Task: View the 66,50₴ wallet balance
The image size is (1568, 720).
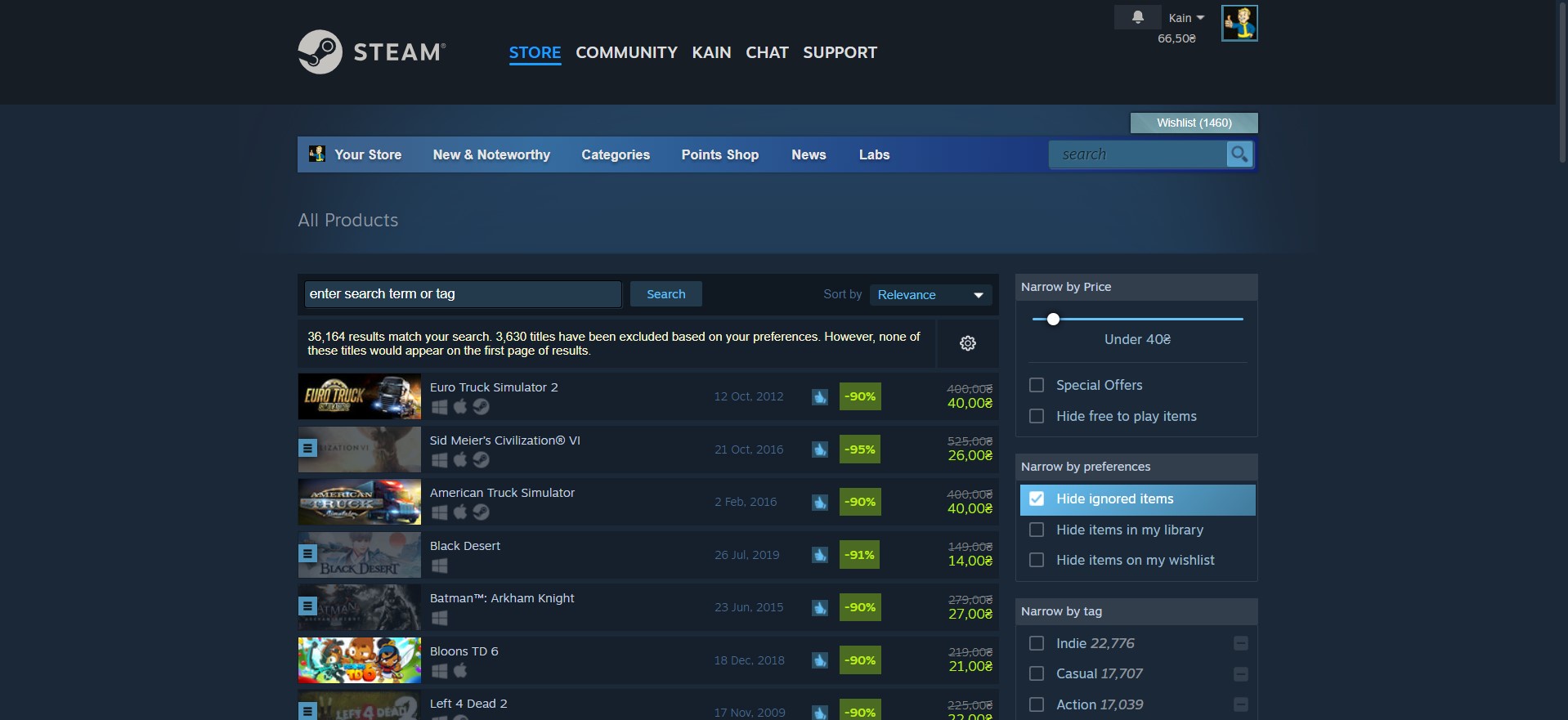Action: (1176, 38)
